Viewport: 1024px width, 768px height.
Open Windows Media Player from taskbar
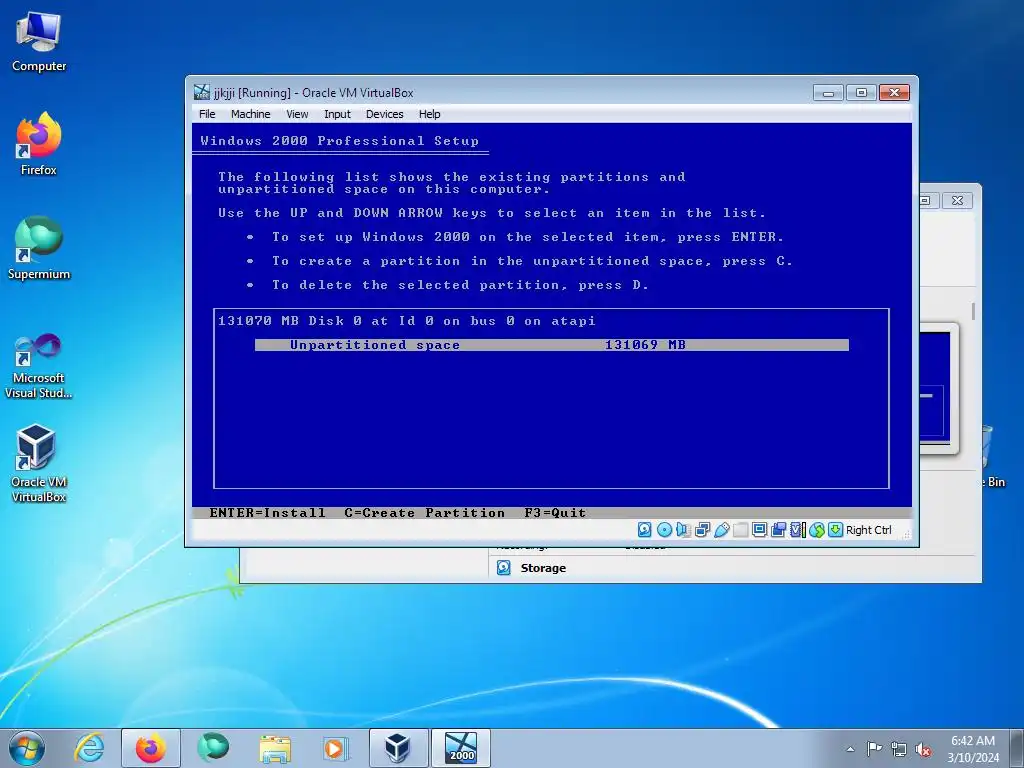337,748
